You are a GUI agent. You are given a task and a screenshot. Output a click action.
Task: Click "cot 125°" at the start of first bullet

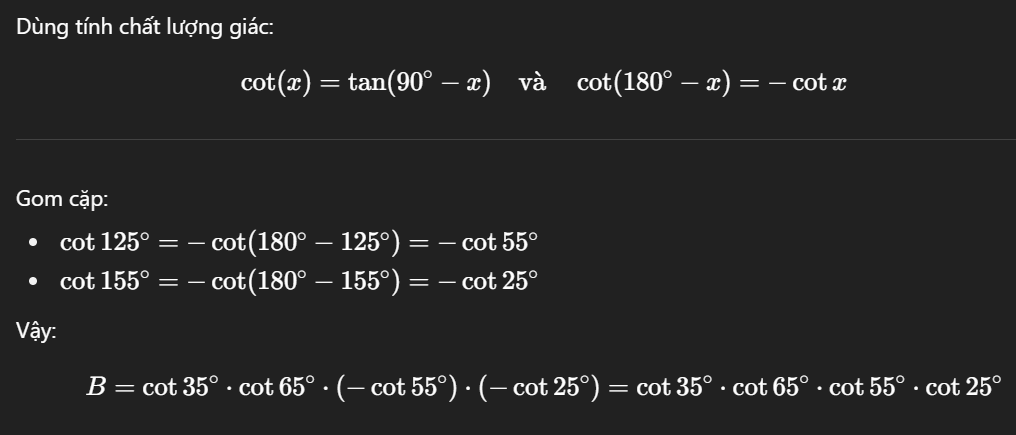tap(105, 242)
